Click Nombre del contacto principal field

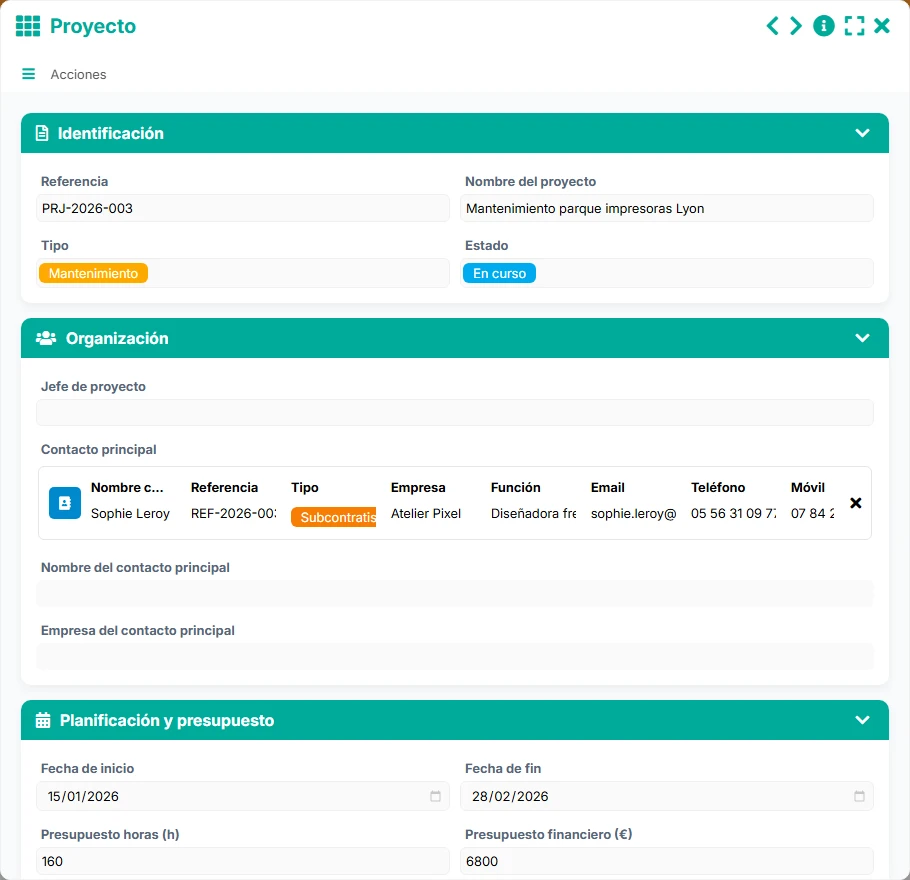455,594
